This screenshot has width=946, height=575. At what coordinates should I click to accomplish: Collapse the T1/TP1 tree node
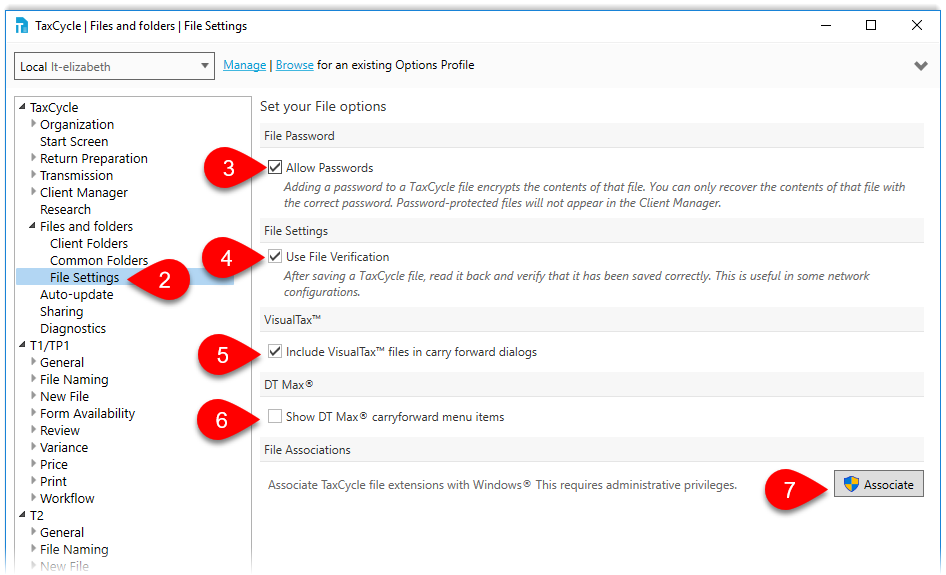(x=22, y=345)
